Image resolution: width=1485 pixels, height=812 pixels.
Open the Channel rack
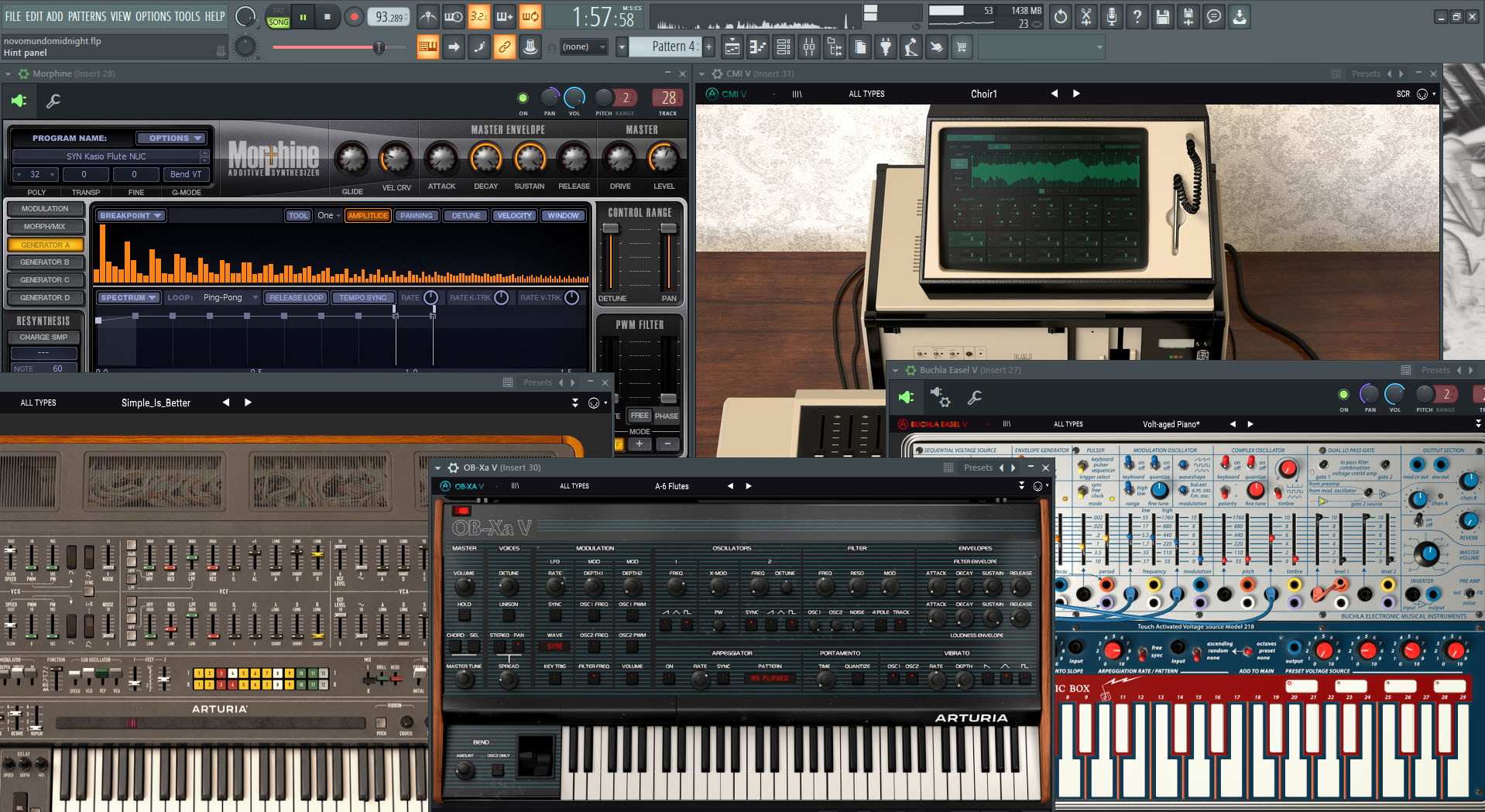783,47
